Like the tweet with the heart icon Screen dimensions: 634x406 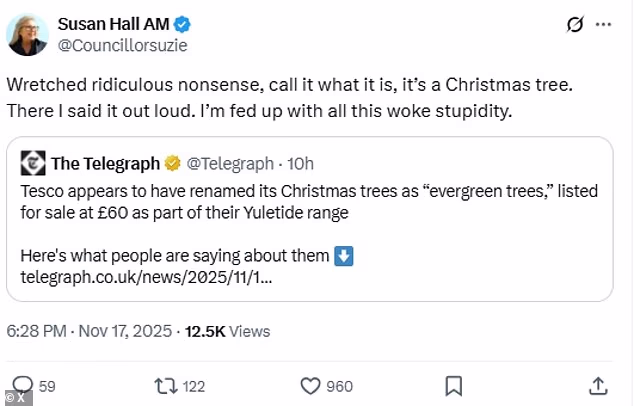[310, 385]
